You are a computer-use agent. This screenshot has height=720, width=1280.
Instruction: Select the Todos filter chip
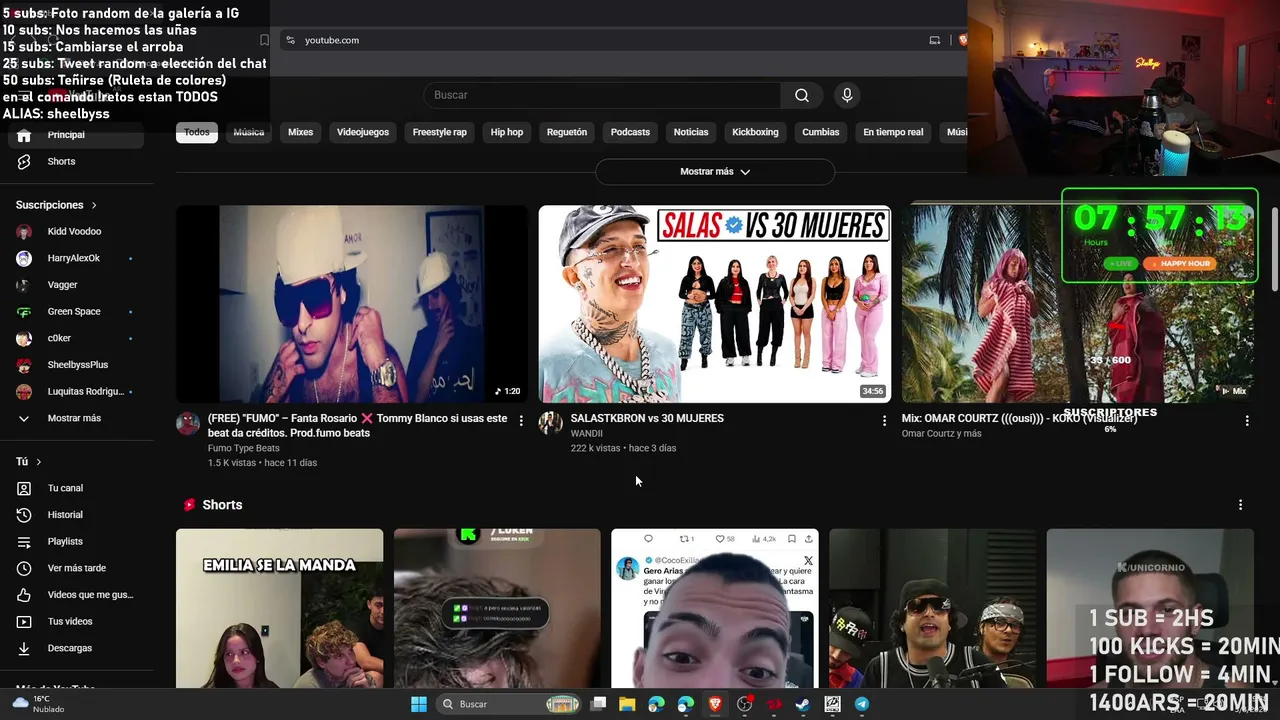pos(197,132)
